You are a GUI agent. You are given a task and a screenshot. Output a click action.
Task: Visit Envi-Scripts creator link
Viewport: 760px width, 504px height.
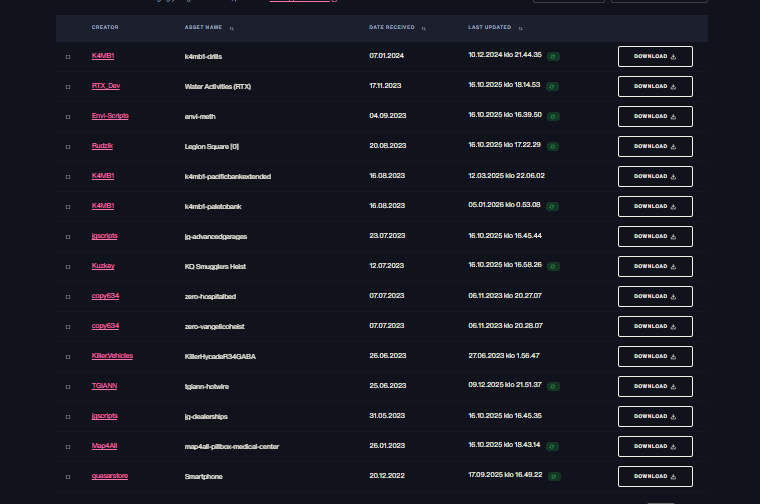click(x=110, y=116)
